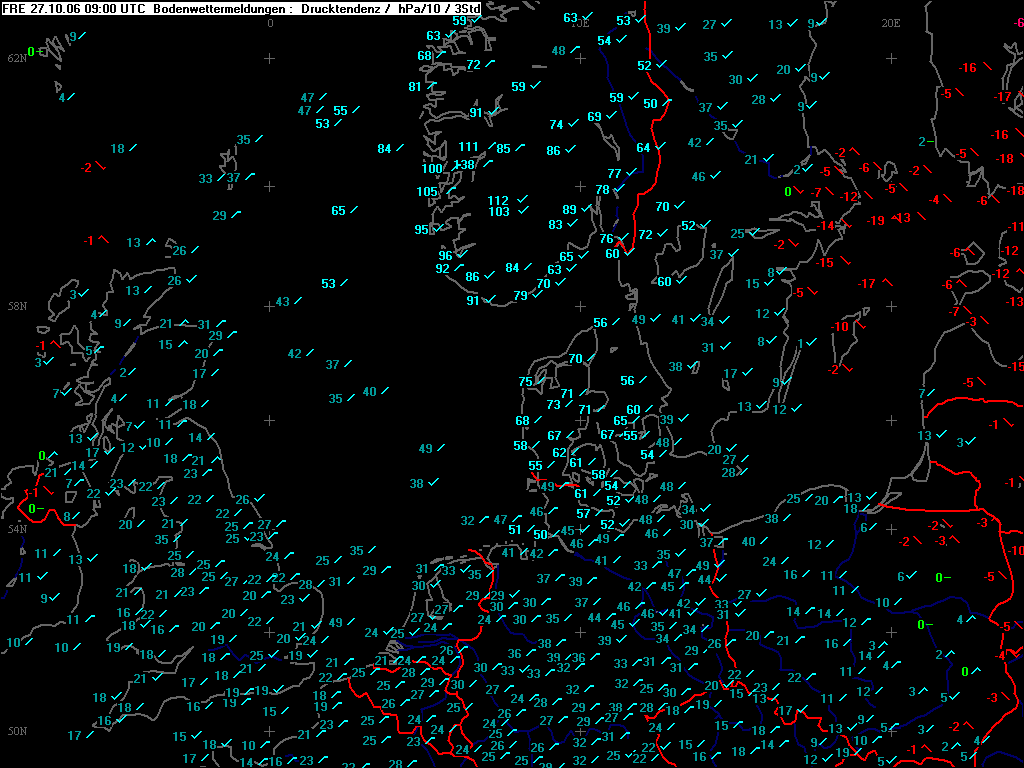Image resolution: width=1024 pixels, height=768 pixels.
Task: Select the 95 reading on the coast
Action: click(x=421, y=230)
